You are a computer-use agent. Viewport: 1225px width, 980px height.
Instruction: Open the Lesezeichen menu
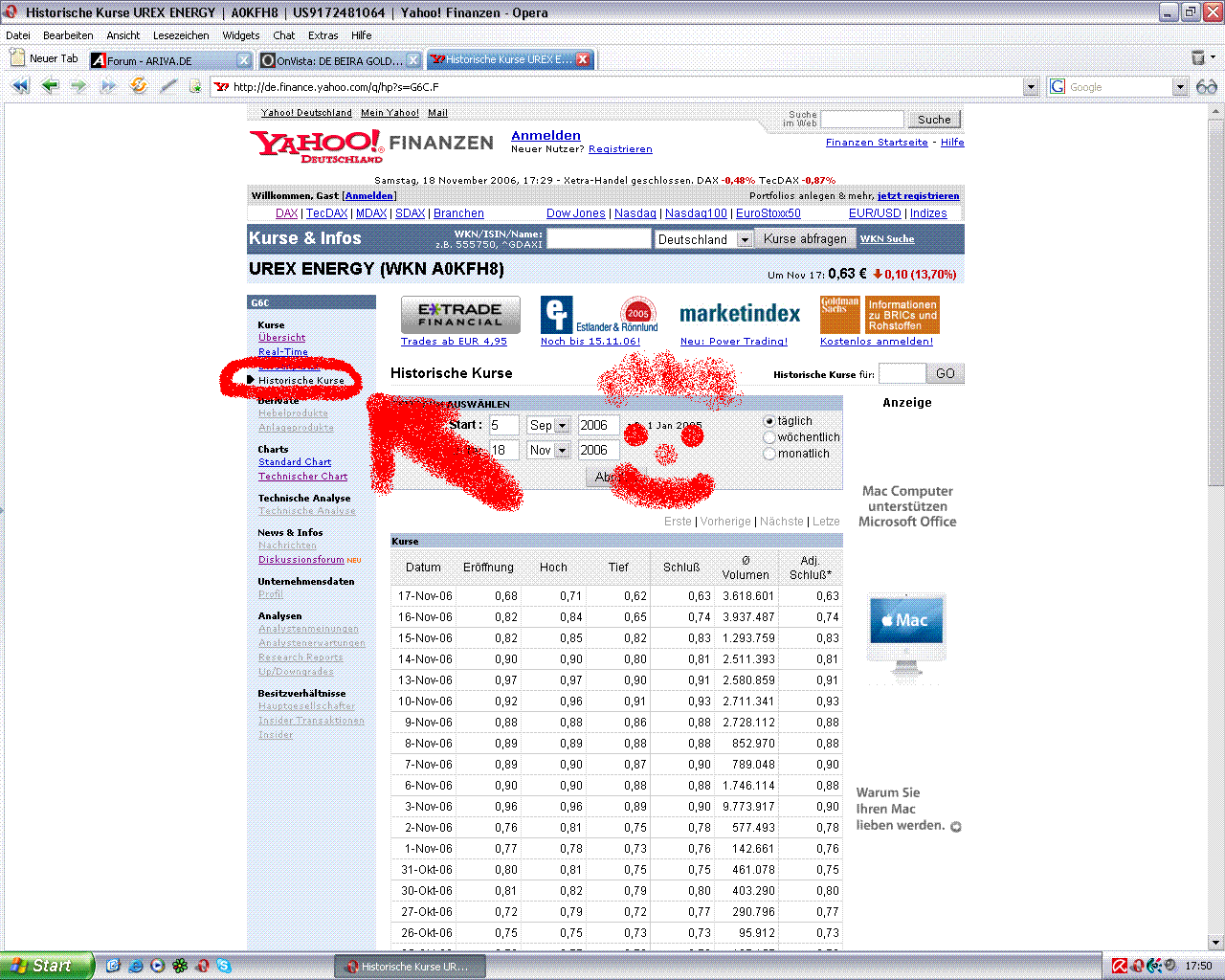181,35
